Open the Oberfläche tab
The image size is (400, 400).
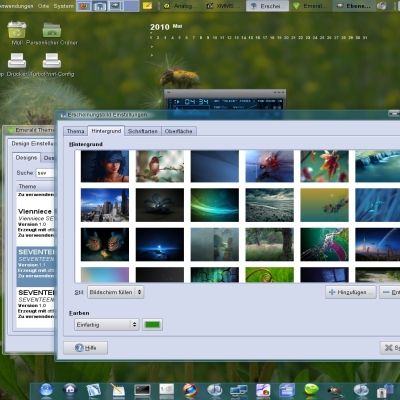coord(179,131)
